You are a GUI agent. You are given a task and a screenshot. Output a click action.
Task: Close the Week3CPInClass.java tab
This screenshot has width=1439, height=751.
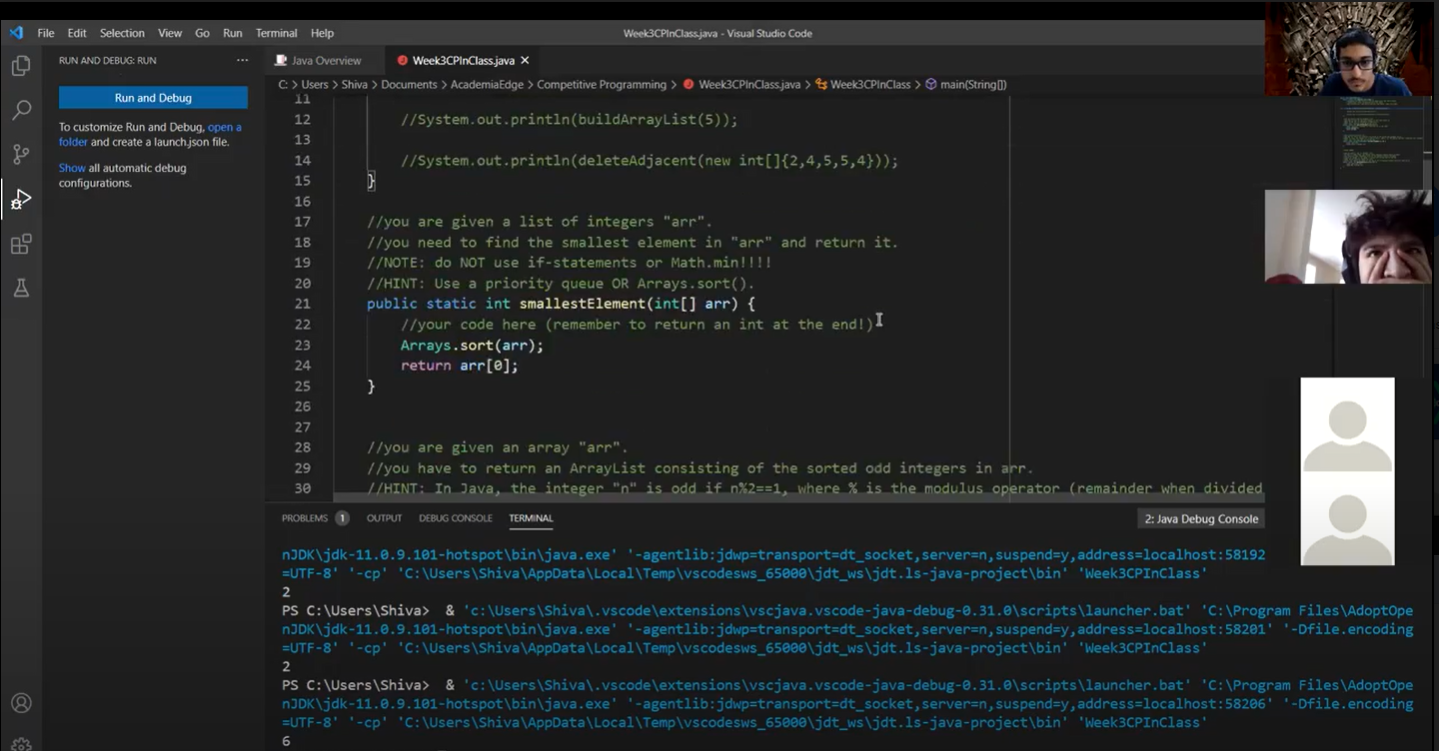pyautogui.click(x=525, y=61)
